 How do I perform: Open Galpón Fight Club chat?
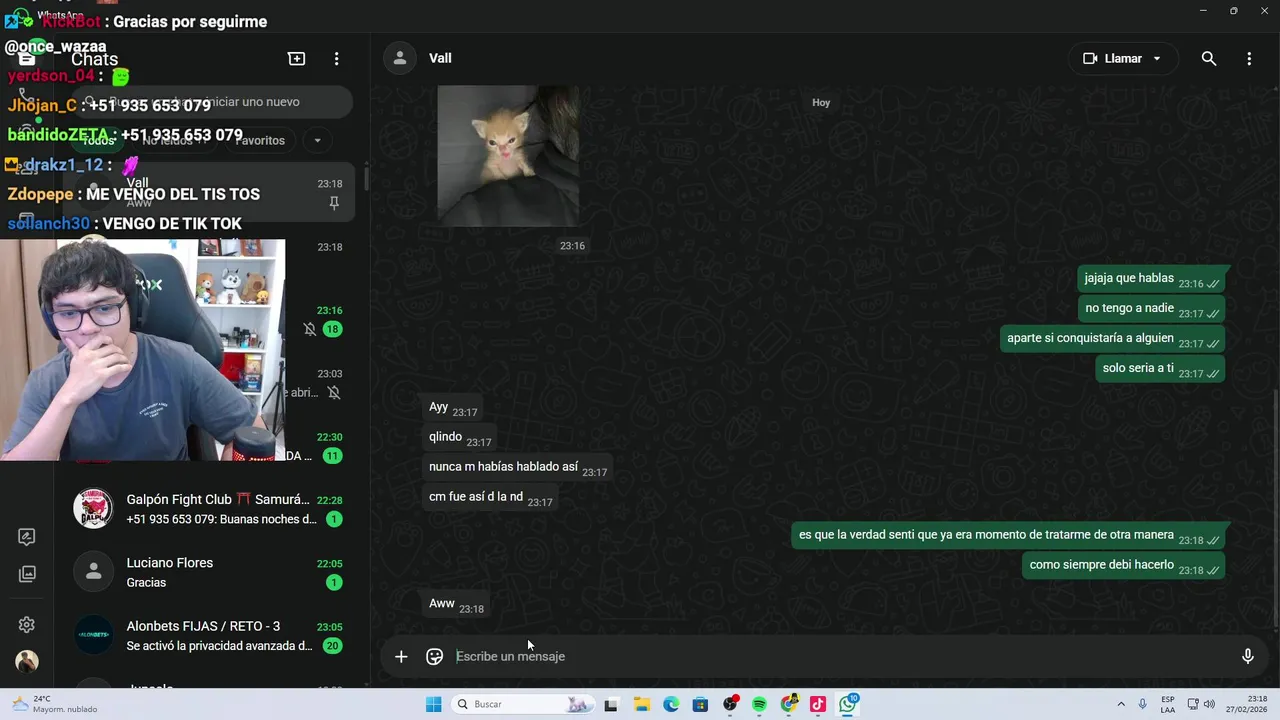[x=210, y=509]
